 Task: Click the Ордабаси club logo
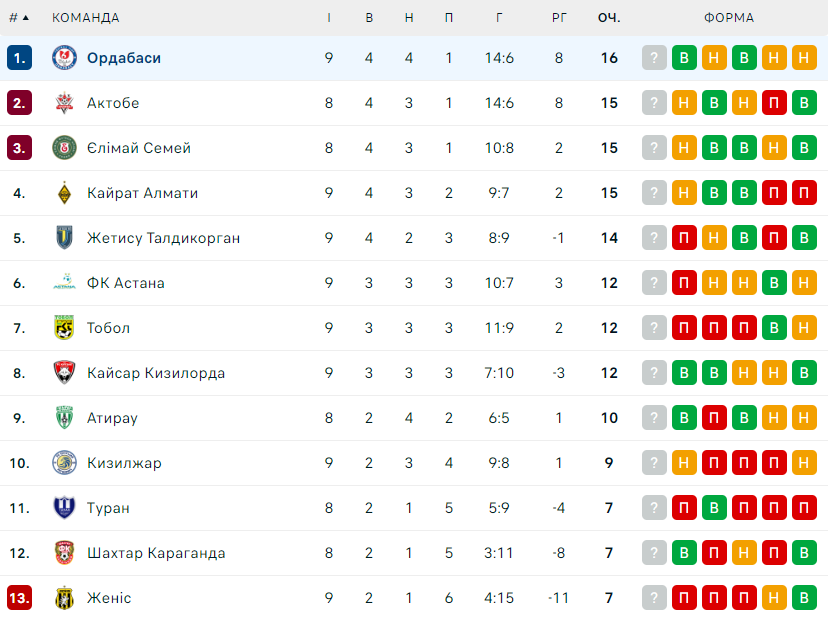(x=64, y=58)
